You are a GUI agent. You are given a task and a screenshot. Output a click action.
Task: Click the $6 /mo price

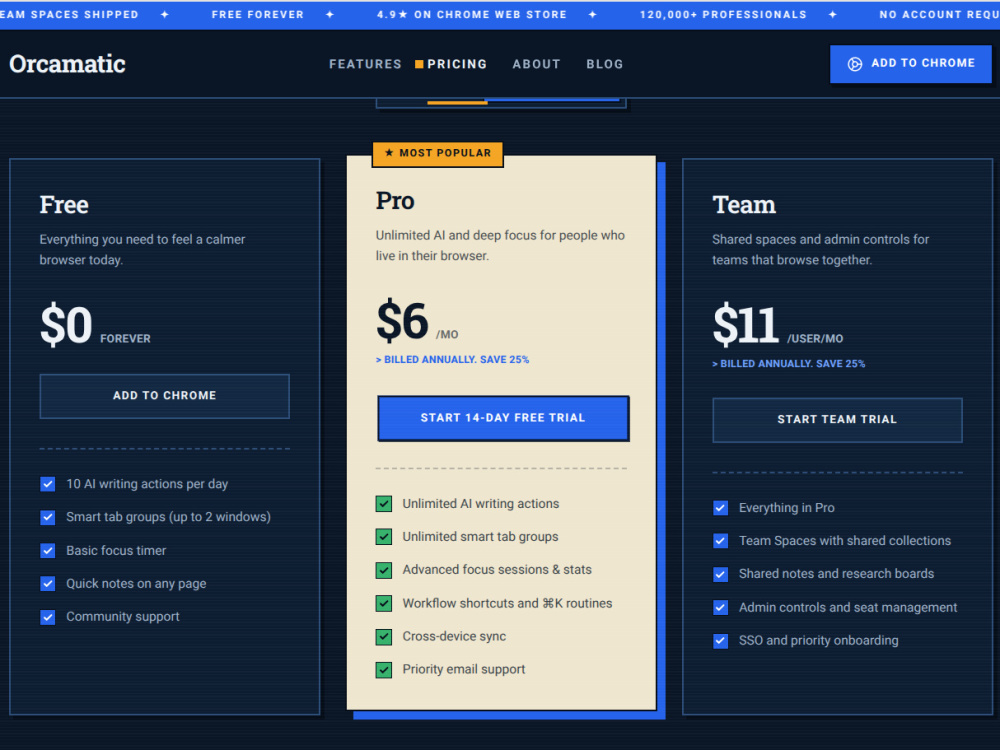[417, 322]
